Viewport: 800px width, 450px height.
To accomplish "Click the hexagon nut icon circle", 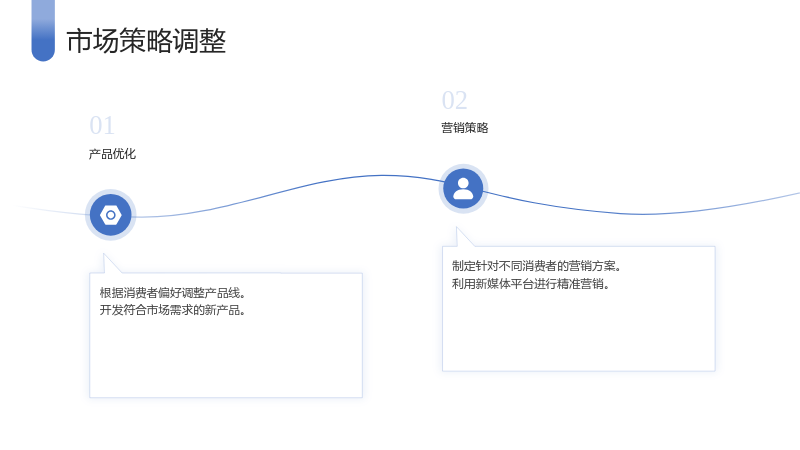I will (111, 215).
